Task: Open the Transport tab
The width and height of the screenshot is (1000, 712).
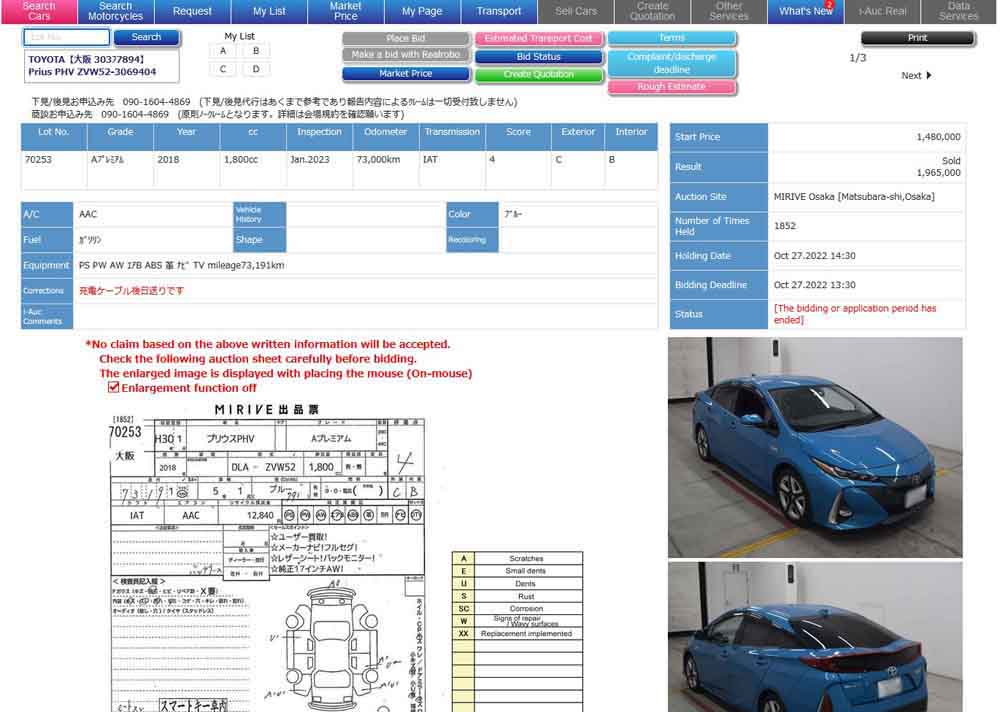Action: coord(499,11)
